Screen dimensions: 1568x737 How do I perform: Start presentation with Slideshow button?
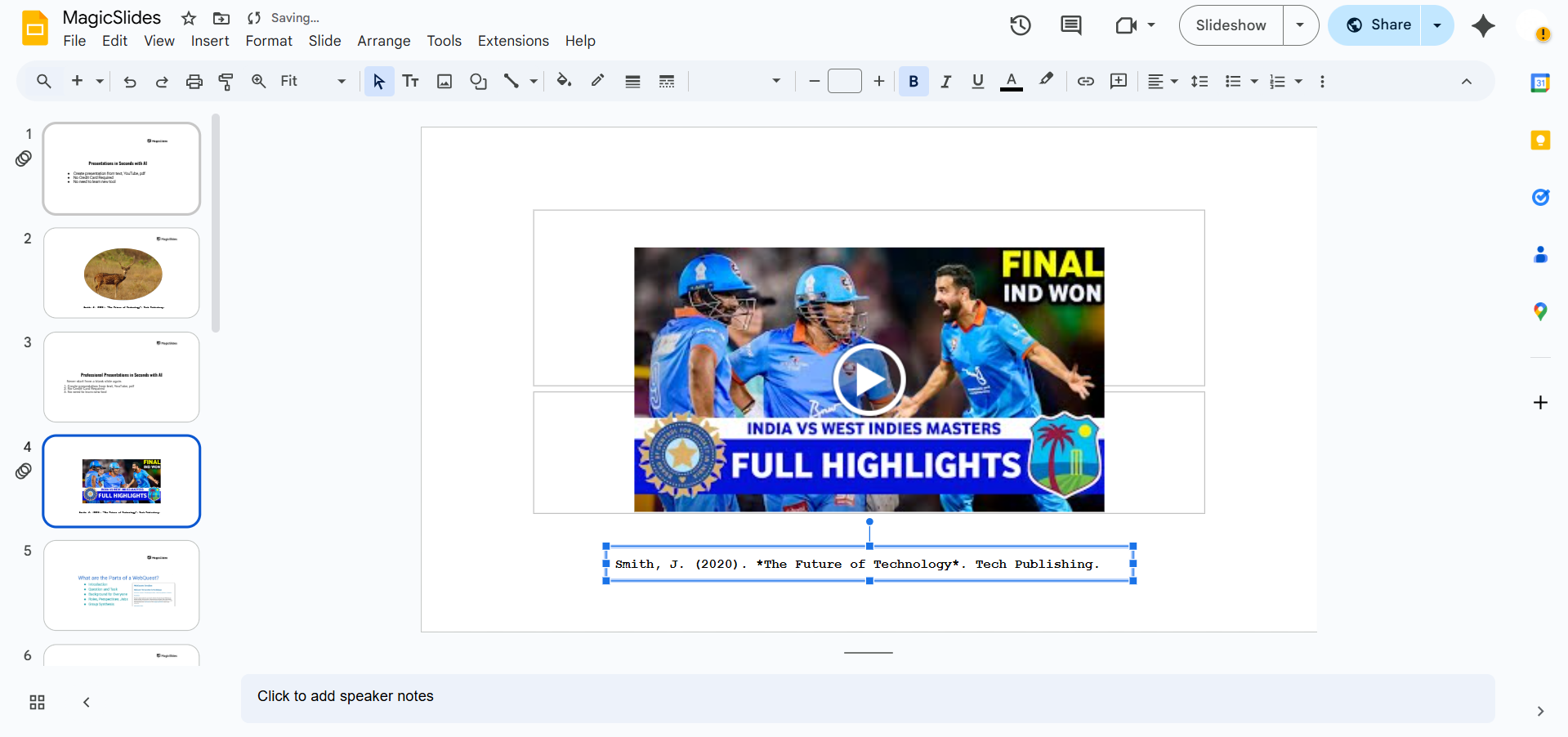click(x=1231, y=25)
